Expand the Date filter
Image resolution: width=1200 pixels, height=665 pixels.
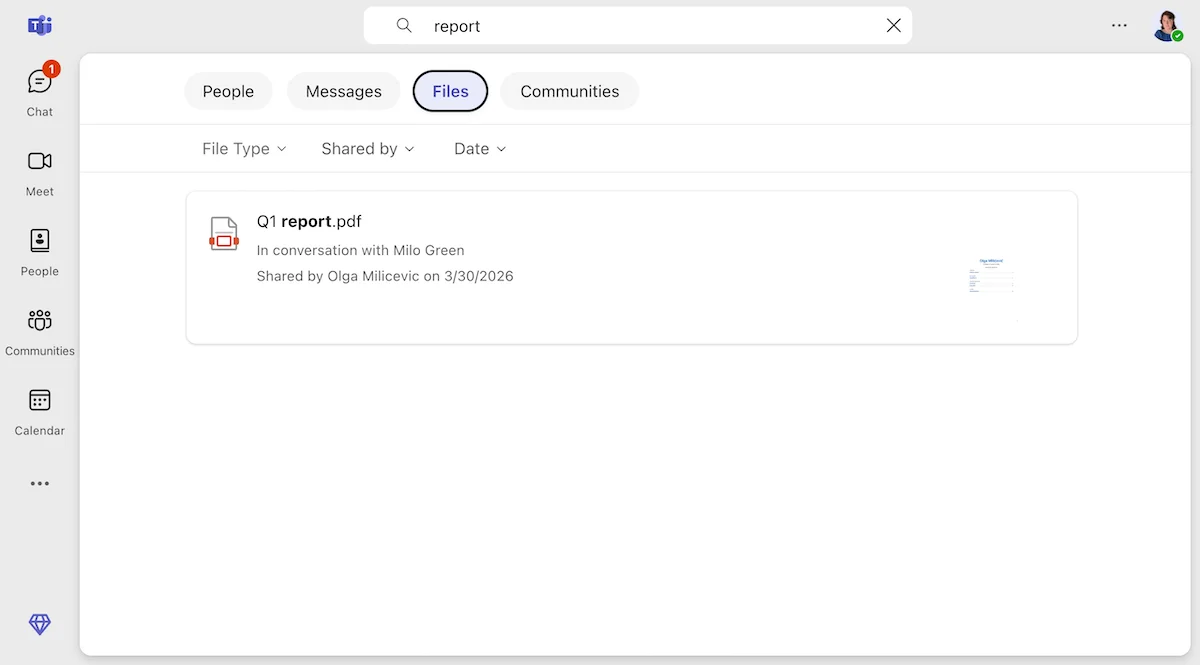[x=479, y=148]
